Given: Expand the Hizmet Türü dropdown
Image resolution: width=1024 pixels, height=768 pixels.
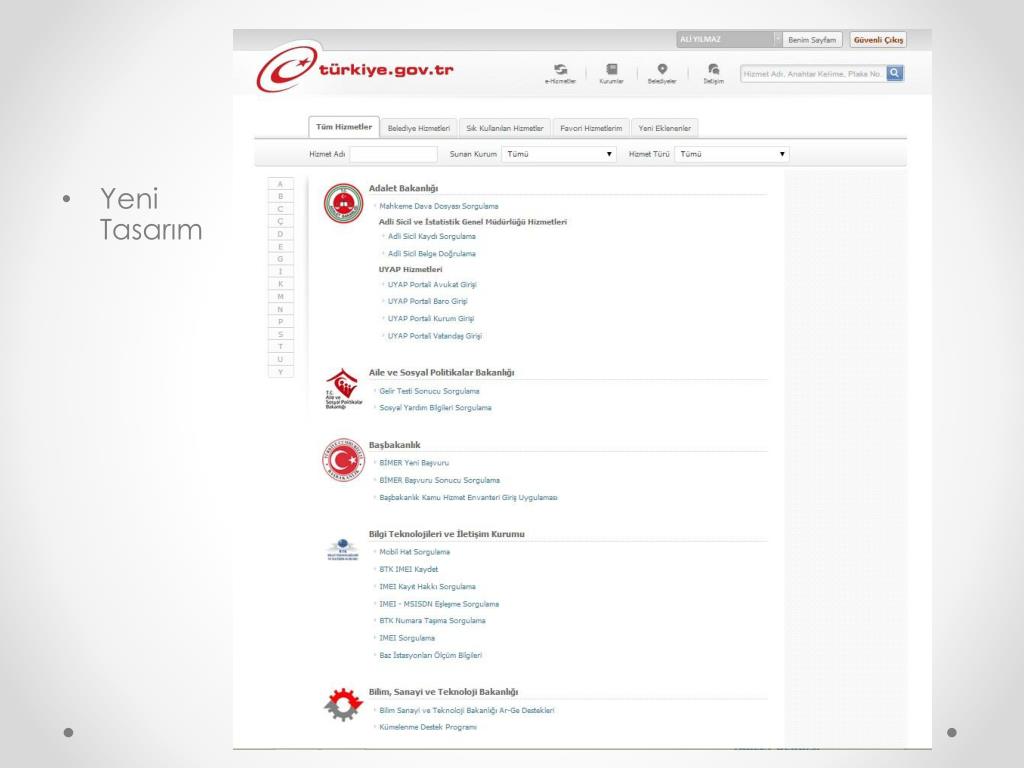Looking at the screenshot, I should pyautogui.click(x=731, y=154).
